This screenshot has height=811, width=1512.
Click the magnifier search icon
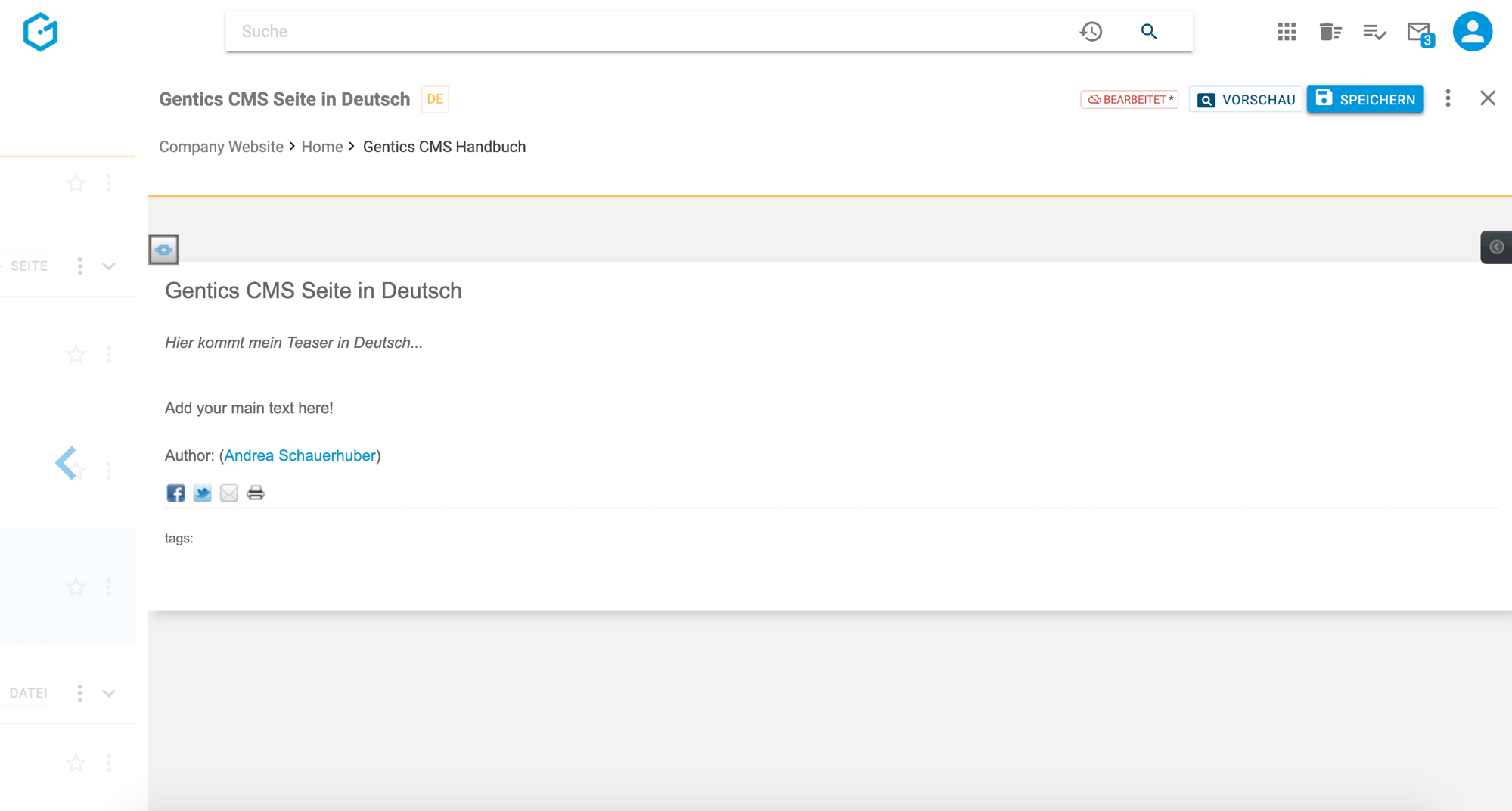[x=1149, y=32]
